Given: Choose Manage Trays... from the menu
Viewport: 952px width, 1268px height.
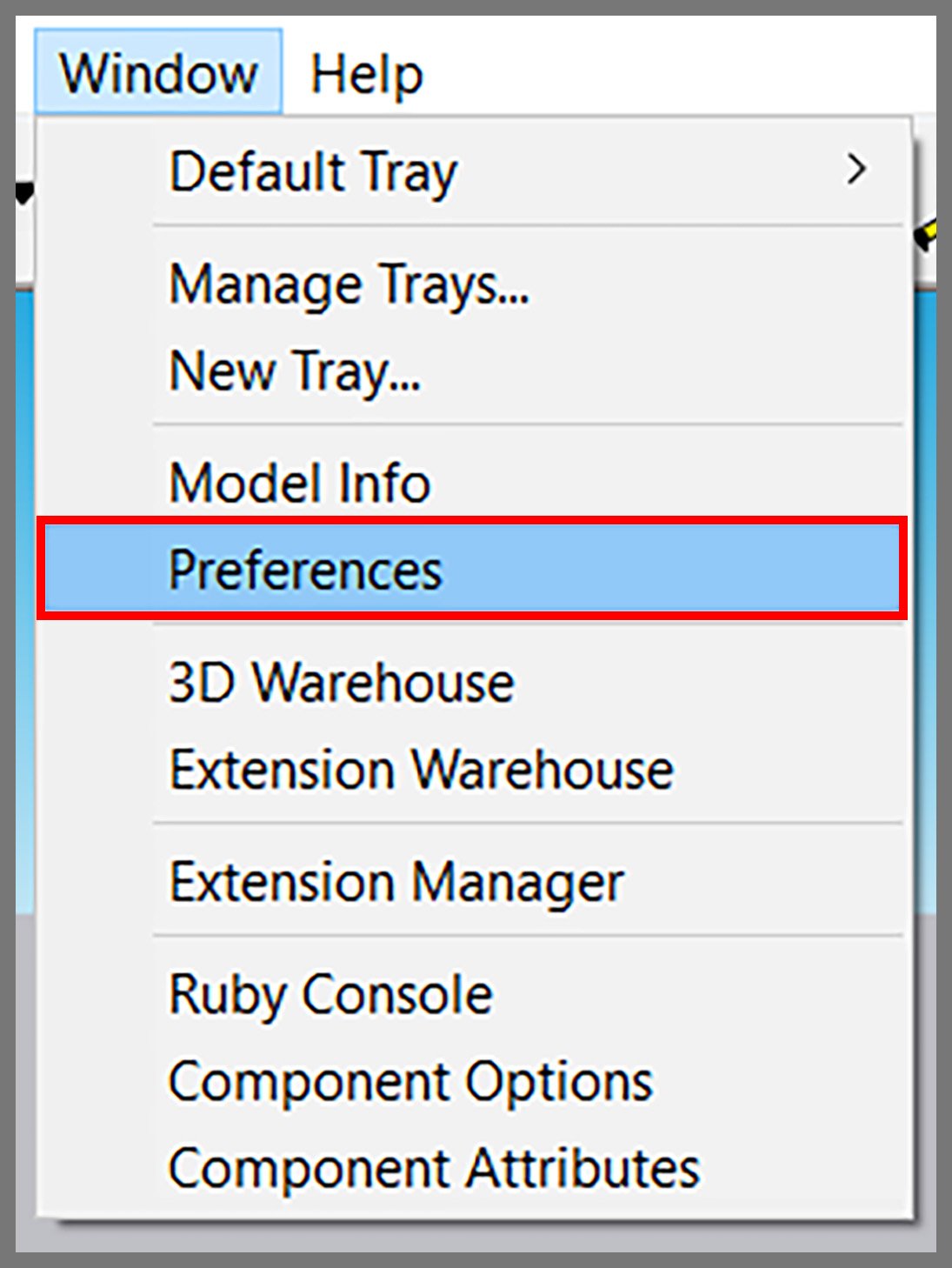Looking at the screenshot, I should click(x=472, y=284).
